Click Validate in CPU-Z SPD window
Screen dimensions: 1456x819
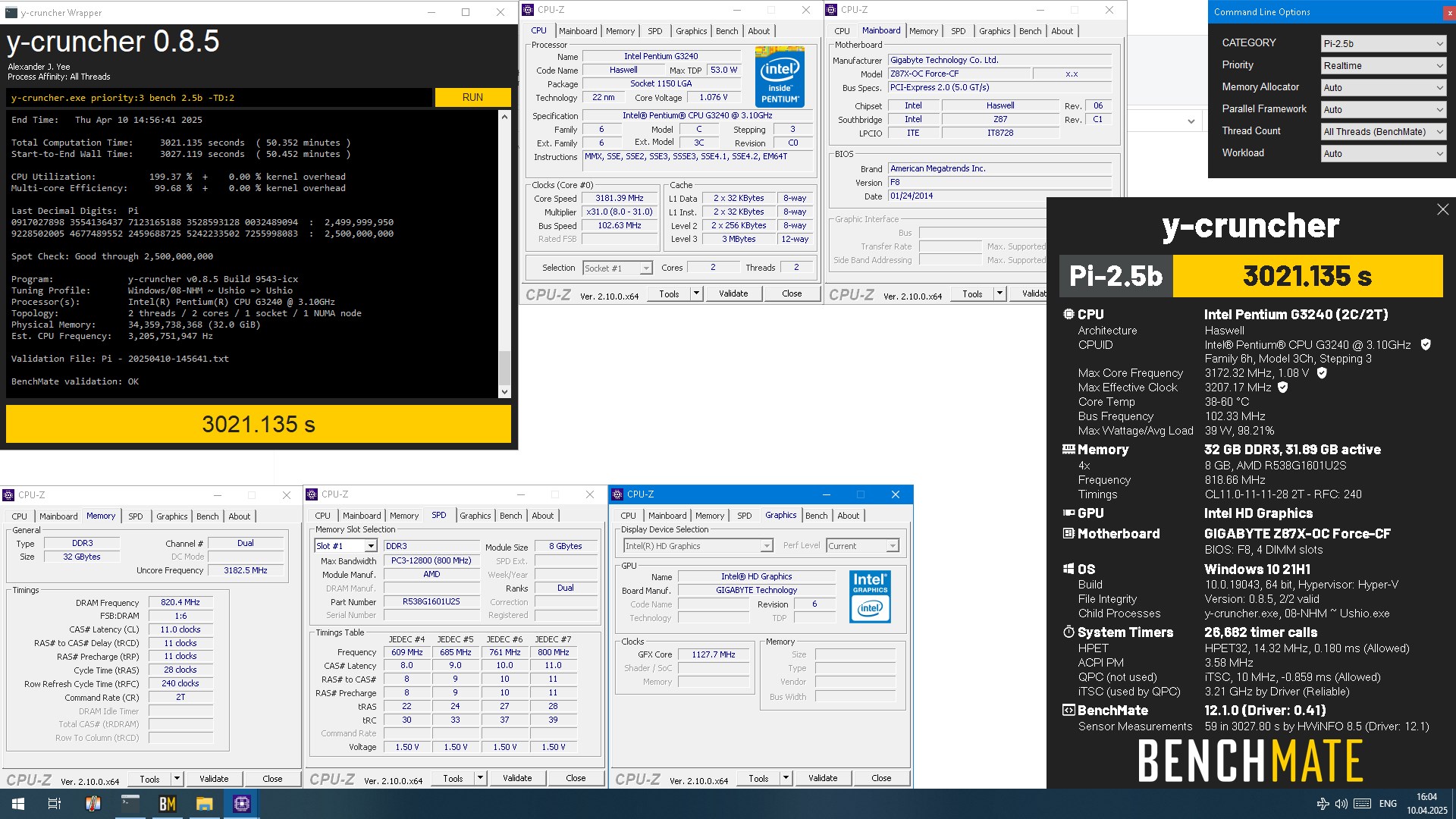click(x=517, y=778)
